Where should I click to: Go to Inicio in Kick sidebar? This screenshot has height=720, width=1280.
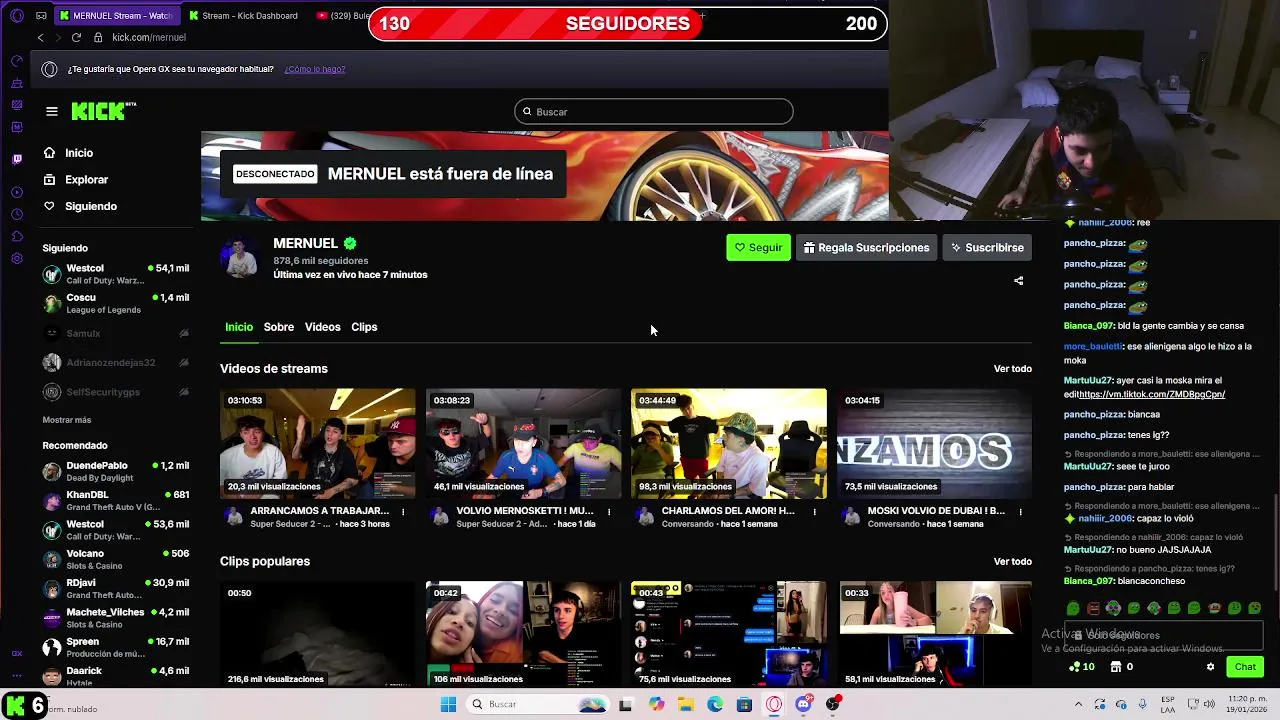coord(68,153)
